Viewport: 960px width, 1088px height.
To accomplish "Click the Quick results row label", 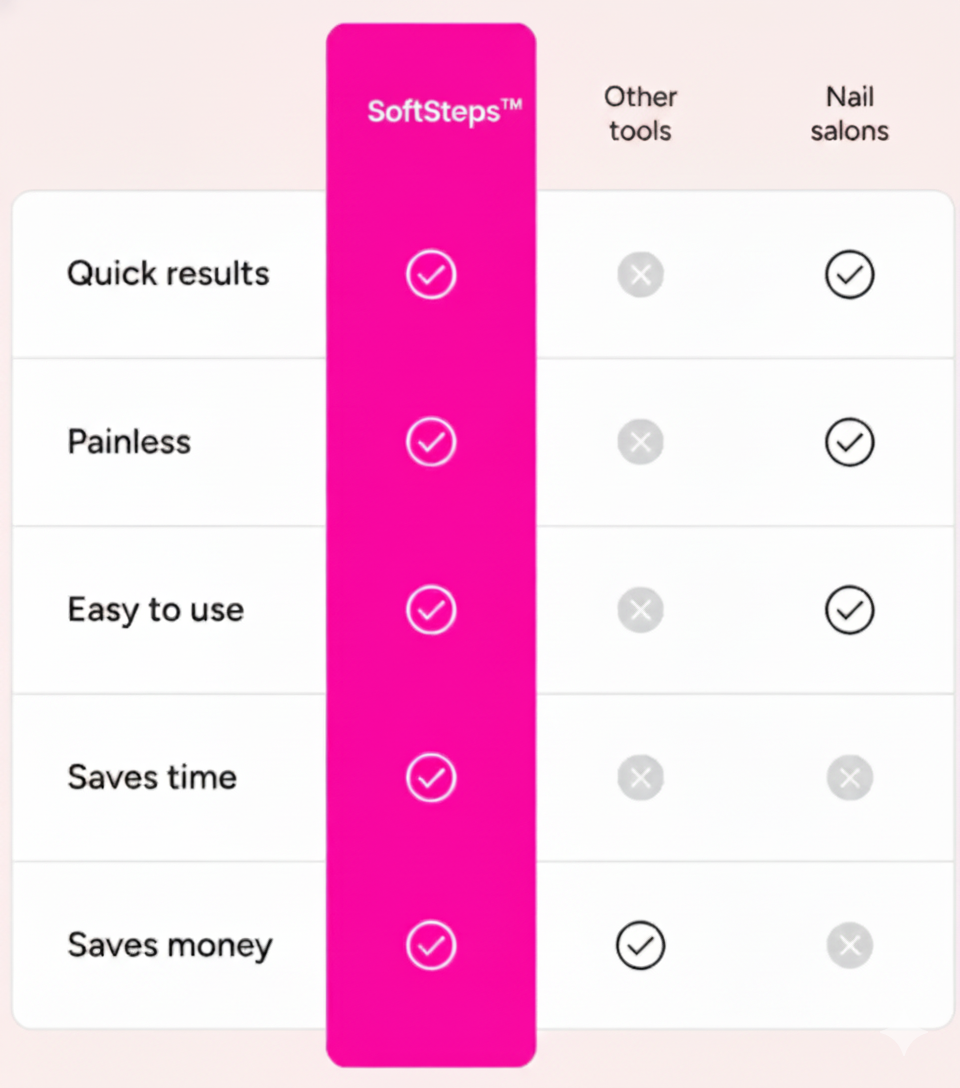I will 168,274.
